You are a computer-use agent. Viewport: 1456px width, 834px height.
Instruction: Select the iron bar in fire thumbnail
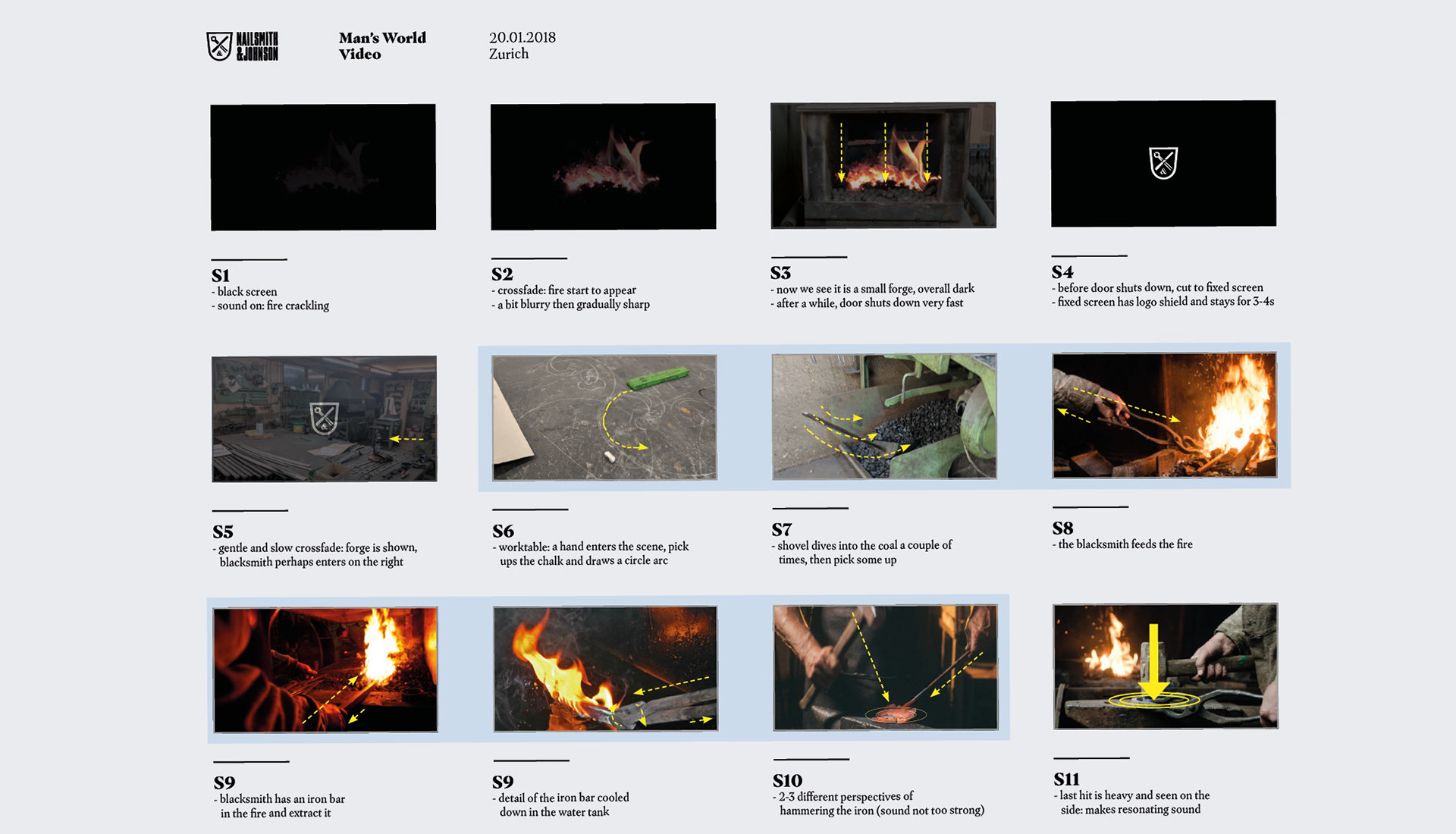(325, 669)
